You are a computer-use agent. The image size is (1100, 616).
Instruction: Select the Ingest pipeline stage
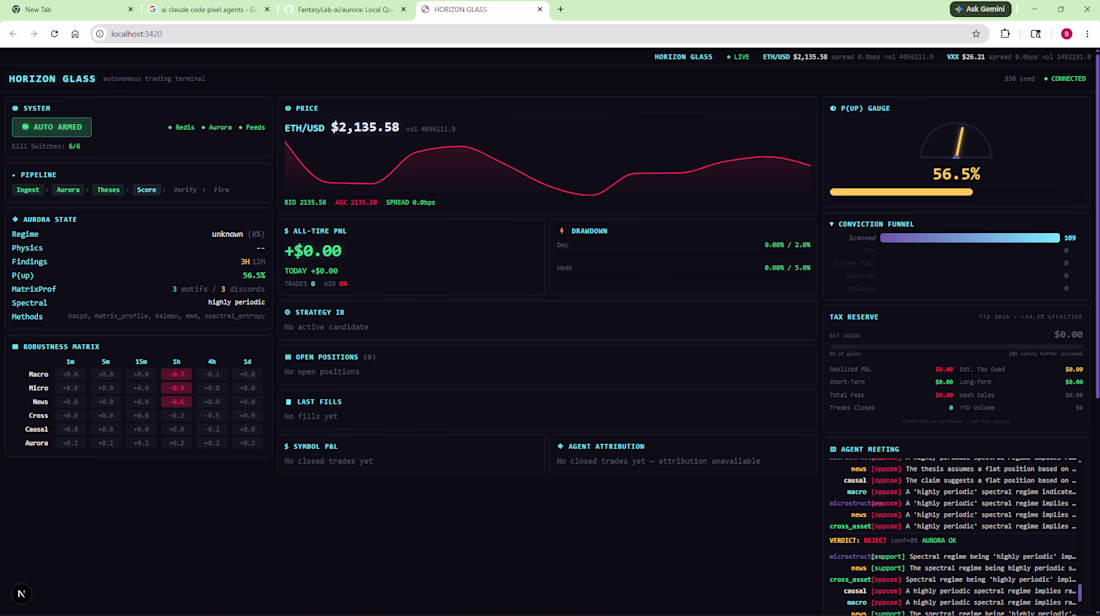point(27,189)
